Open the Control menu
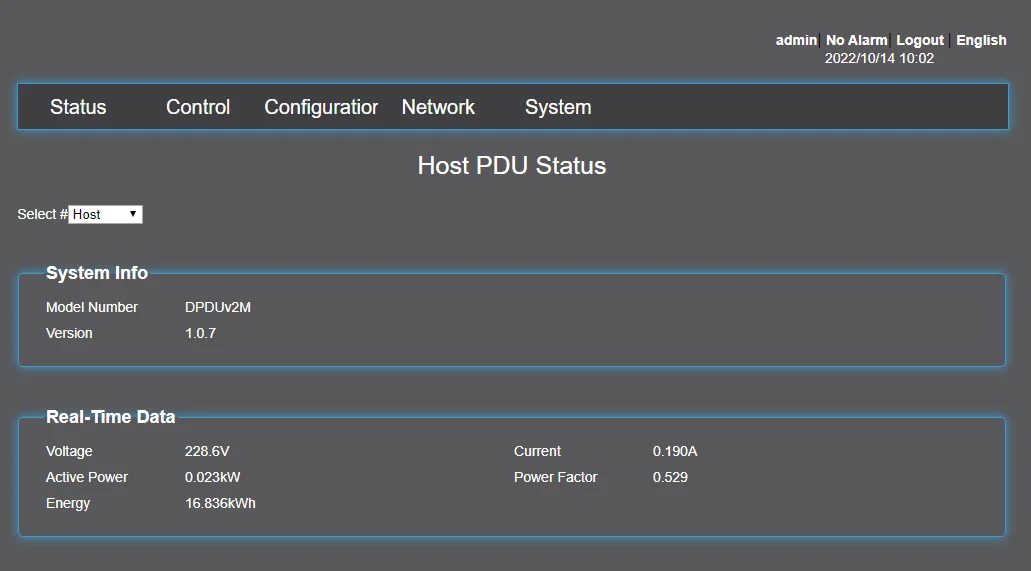 tap(198, 107)
